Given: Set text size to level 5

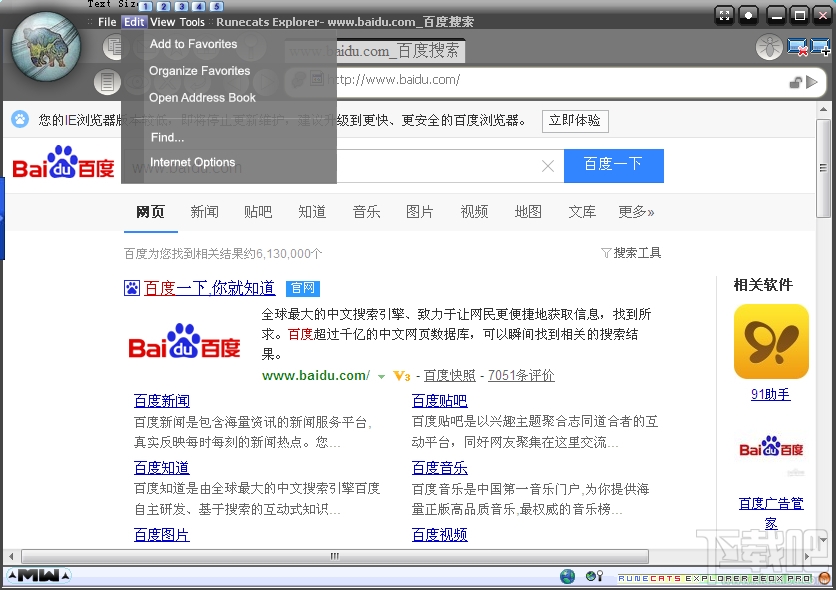Looking at the screenshot, I should (216, 6).
